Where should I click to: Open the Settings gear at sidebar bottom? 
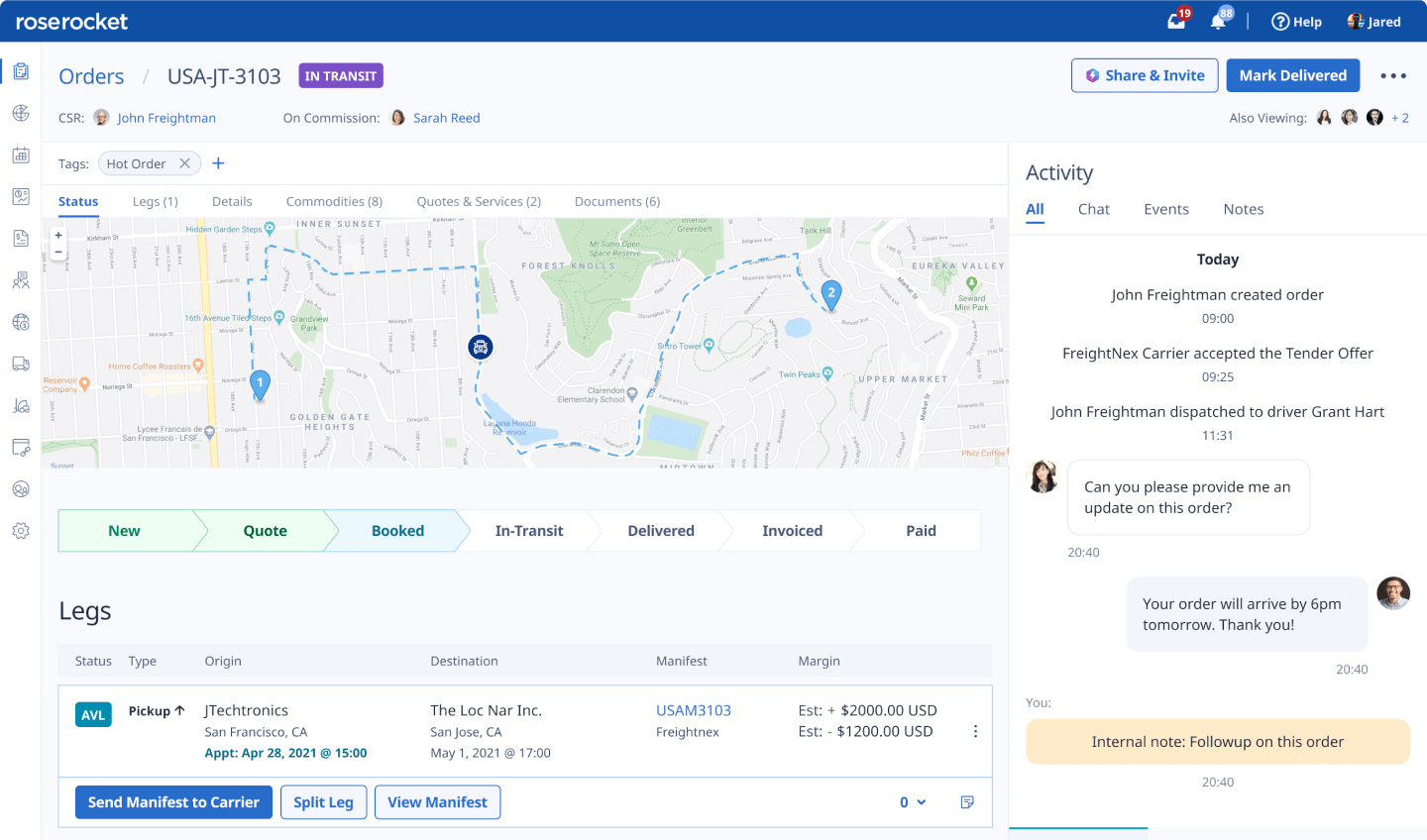(21, 530)
